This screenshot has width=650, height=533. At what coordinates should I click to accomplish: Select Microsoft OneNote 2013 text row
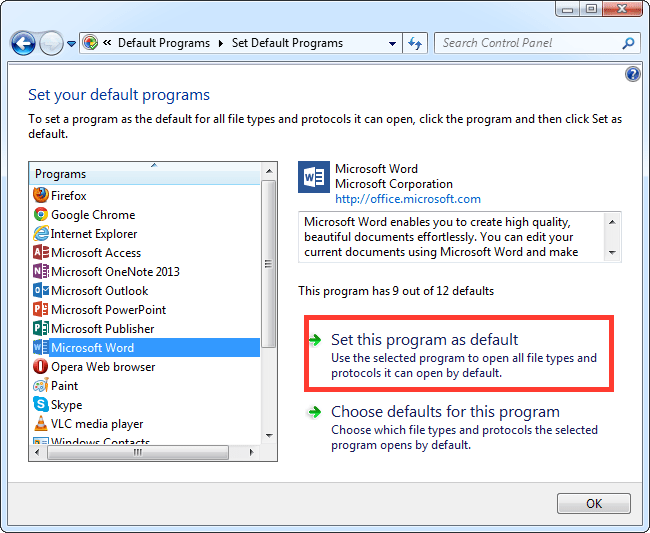[115, 272]
